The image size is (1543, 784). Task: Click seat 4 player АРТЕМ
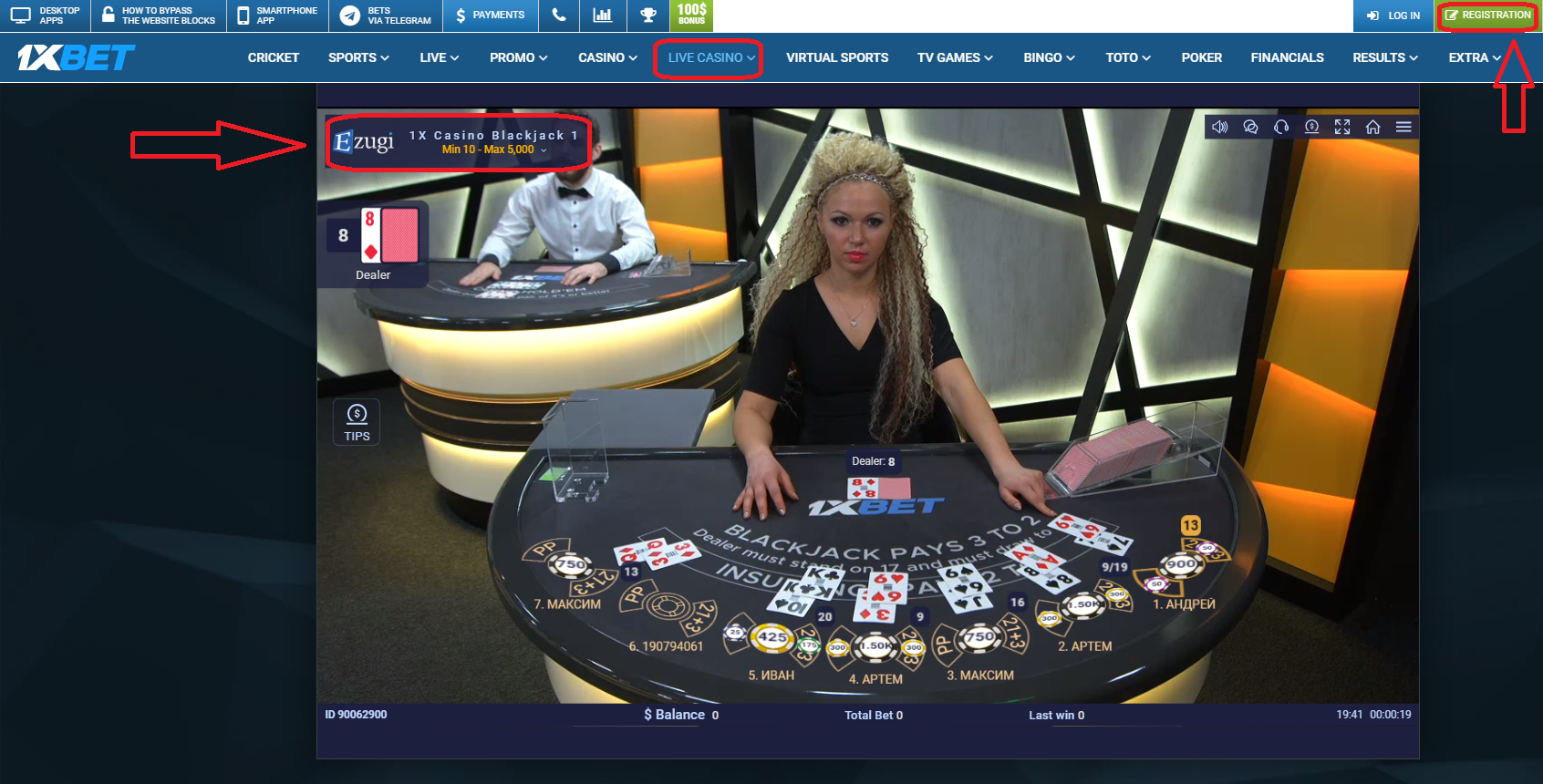[x=875, y=679]
